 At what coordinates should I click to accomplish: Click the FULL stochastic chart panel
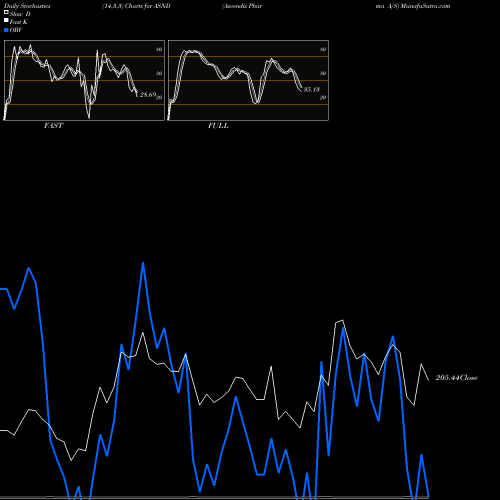[x=248, y=80]
